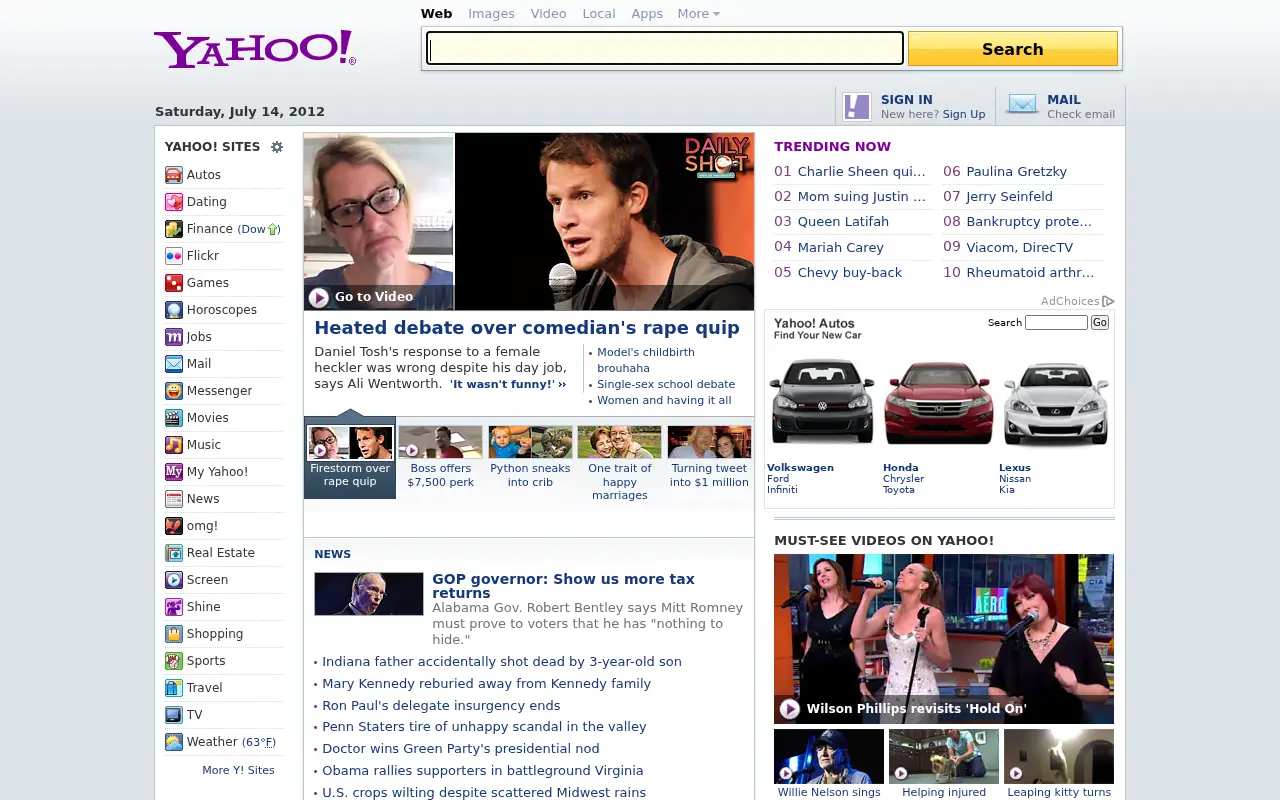
Task: Click the Sports icon in sidebar
Action: [x=174, y=661]
